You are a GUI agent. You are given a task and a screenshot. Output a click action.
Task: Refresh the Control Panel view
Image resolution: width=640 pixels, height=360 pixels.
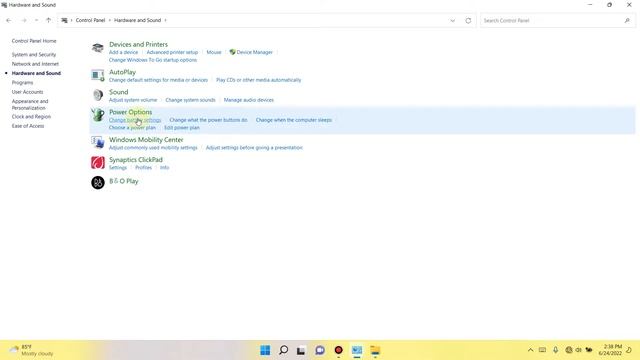pos(468,20)
